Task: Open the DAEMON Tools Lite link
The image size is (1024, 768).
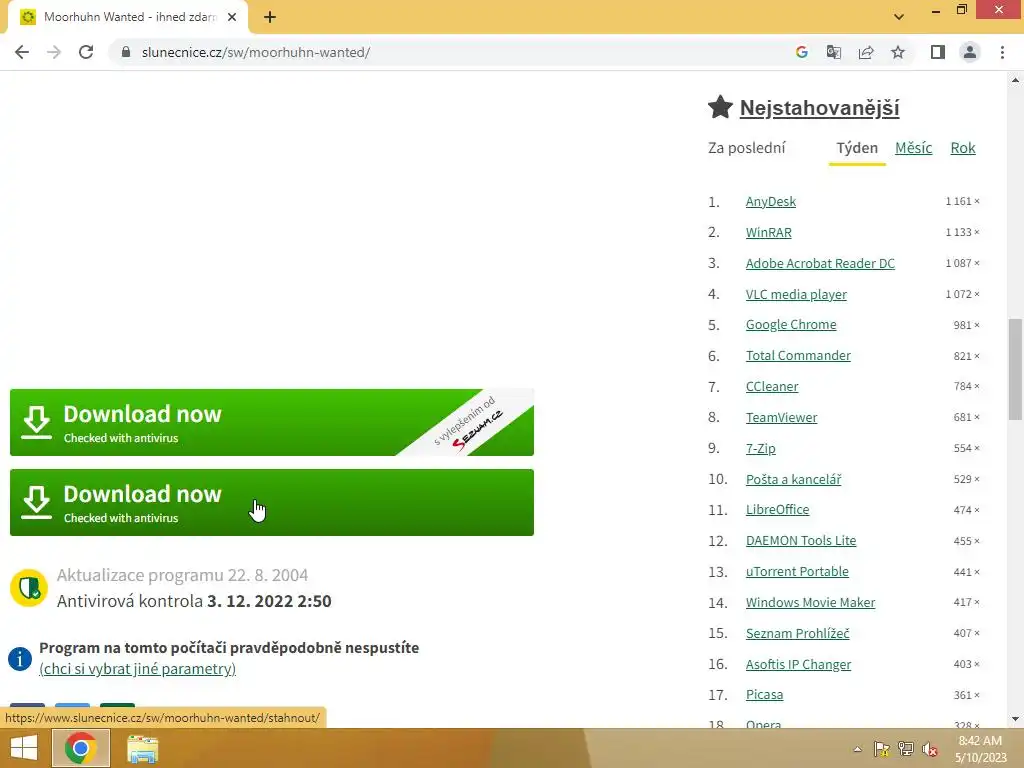Action: (801, 541)
